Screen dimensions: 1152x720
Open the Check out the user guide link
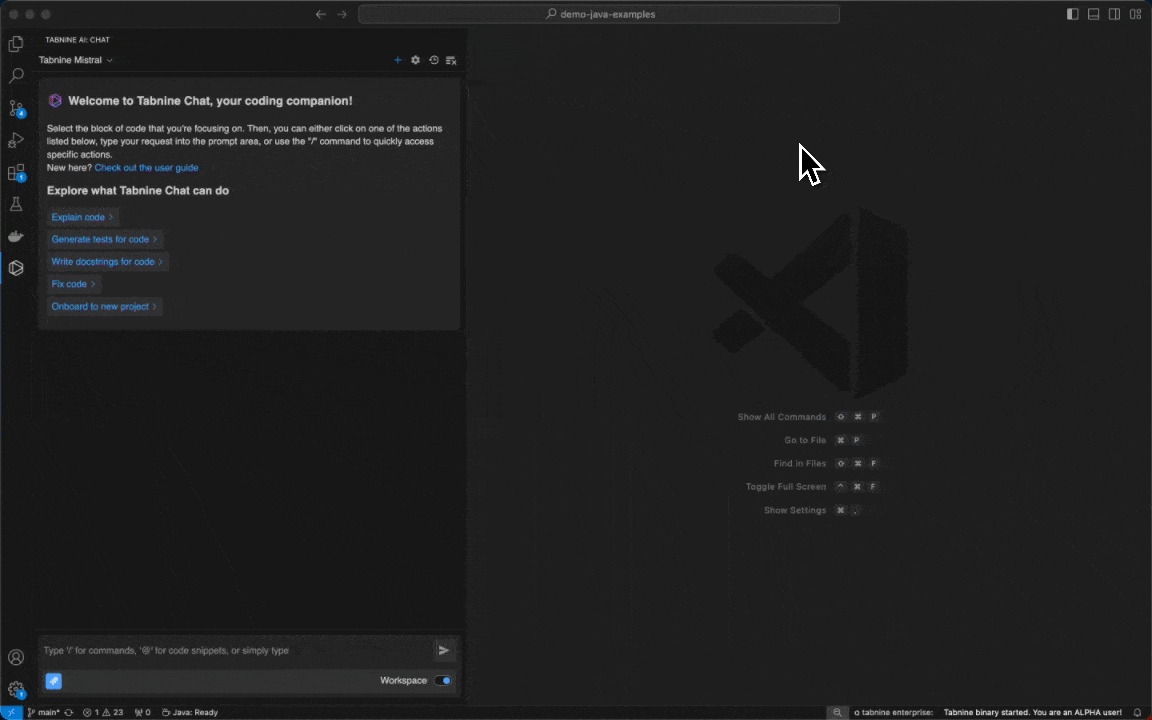pyautogui.click(x=146, y=168)
